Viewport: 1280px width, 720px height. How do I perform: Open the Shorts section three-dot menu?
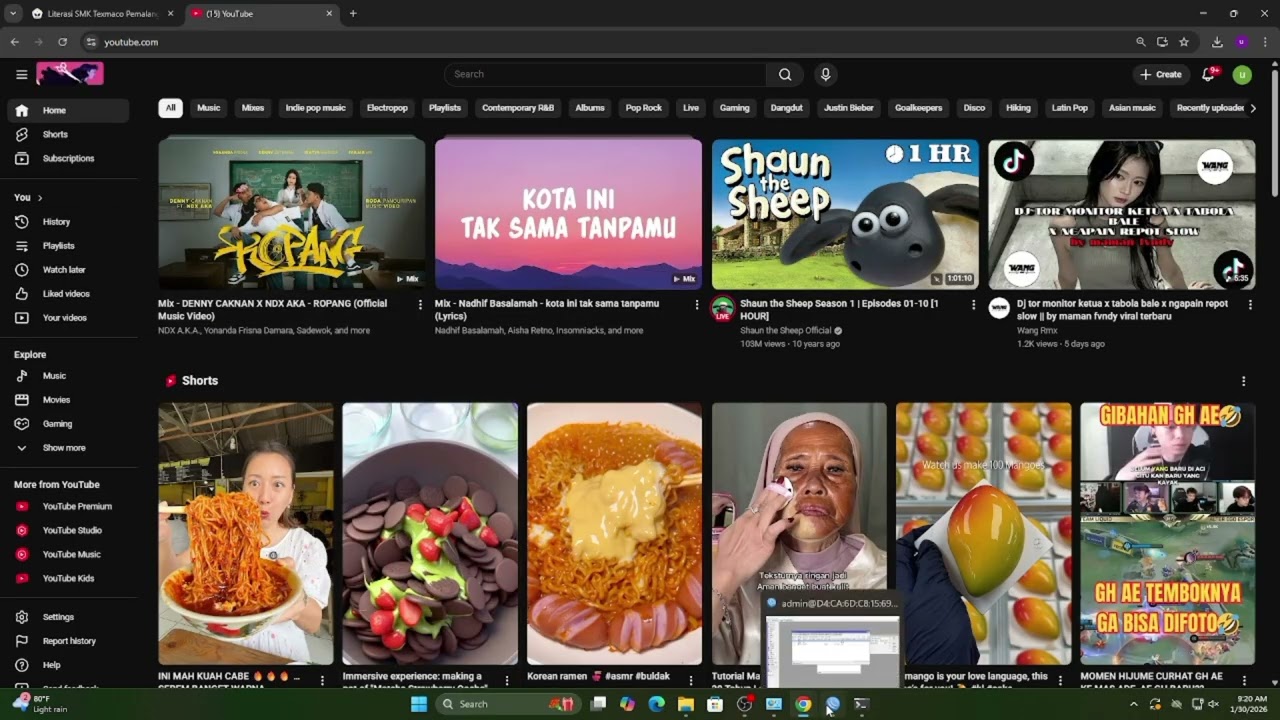click(x=1243, y=381)
